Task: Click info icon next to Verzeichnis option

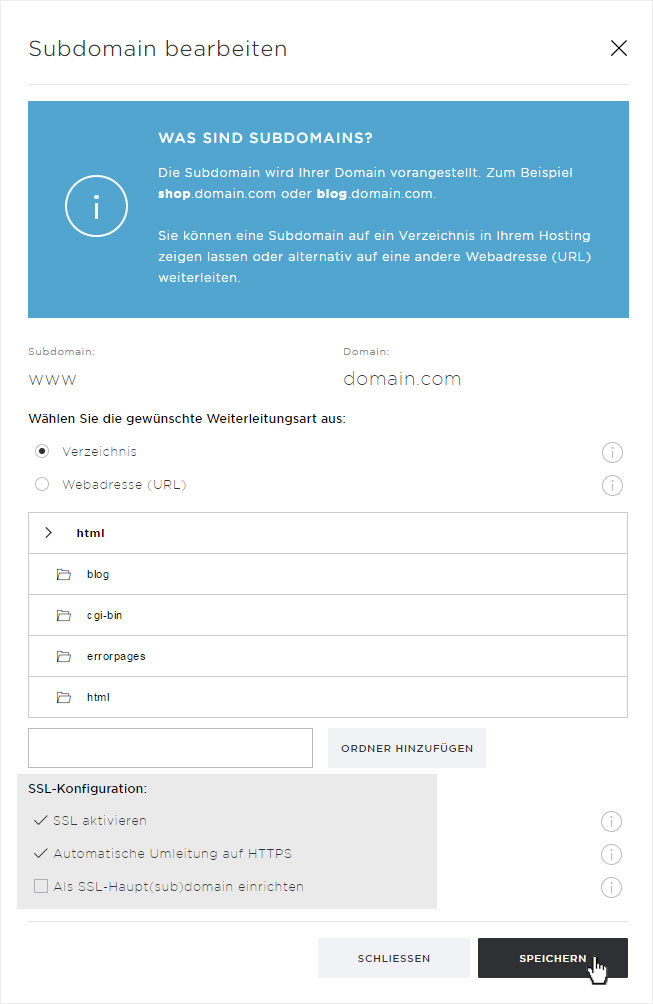Action: [612, 453]
